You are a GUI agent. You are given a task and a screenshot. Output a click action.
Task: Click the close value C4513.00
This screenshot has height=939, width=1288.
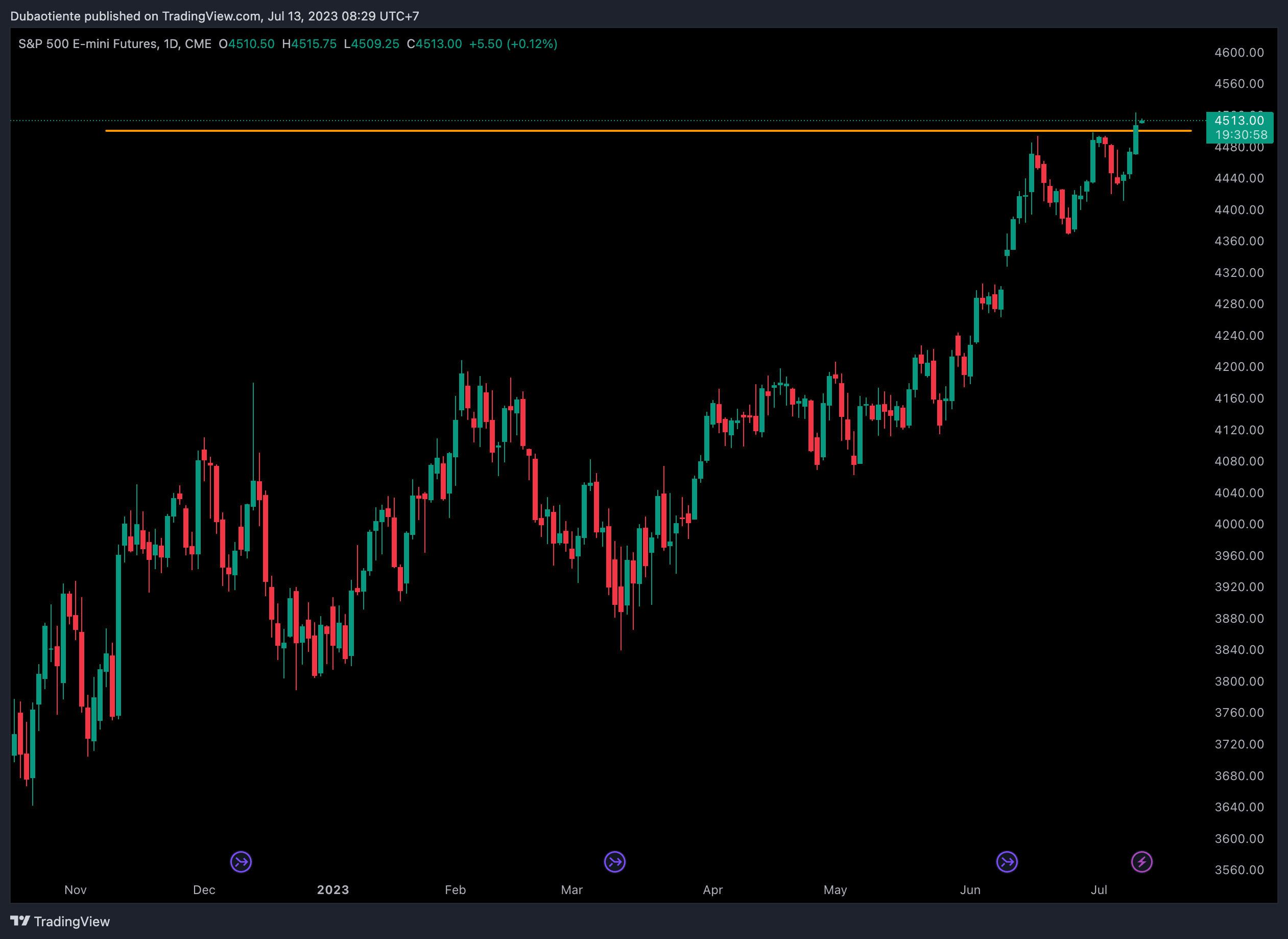click(434, 44)
